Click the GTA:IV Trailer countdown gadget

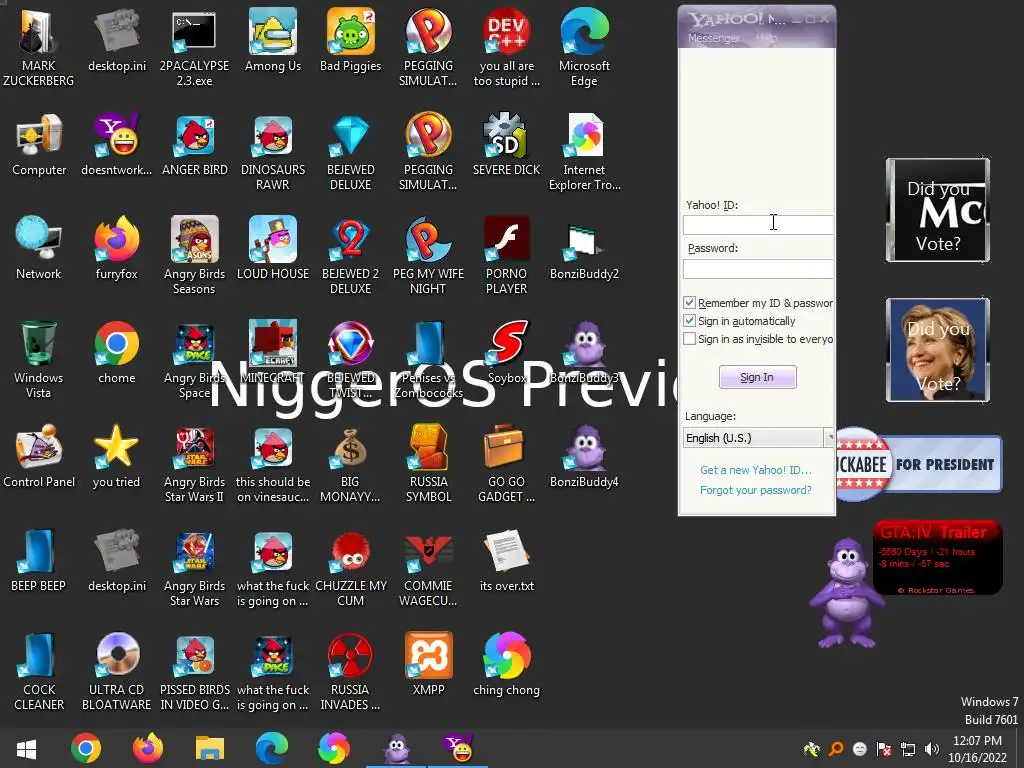point(937,558)
